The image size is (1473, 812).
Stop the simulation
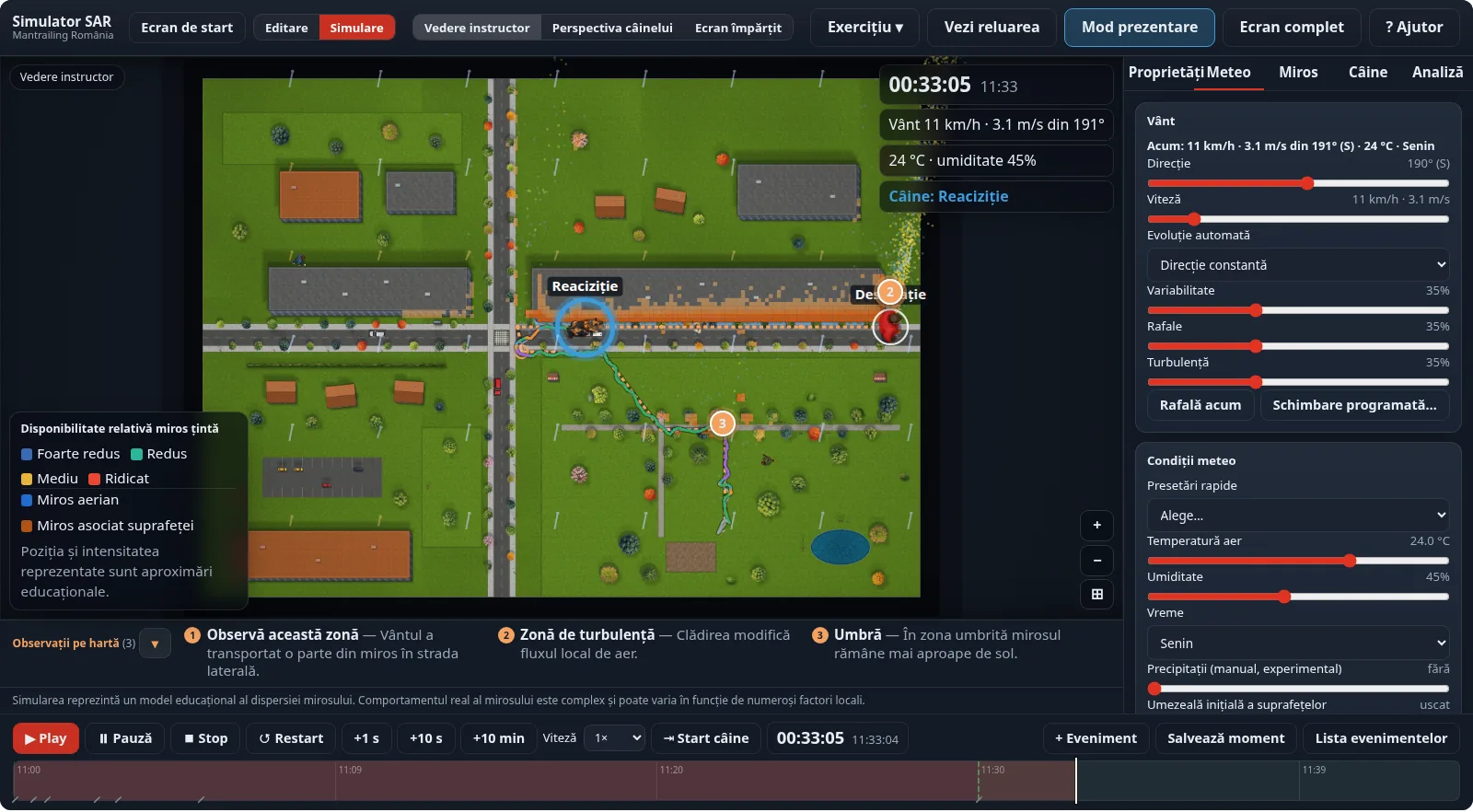(x=205, y=738)
